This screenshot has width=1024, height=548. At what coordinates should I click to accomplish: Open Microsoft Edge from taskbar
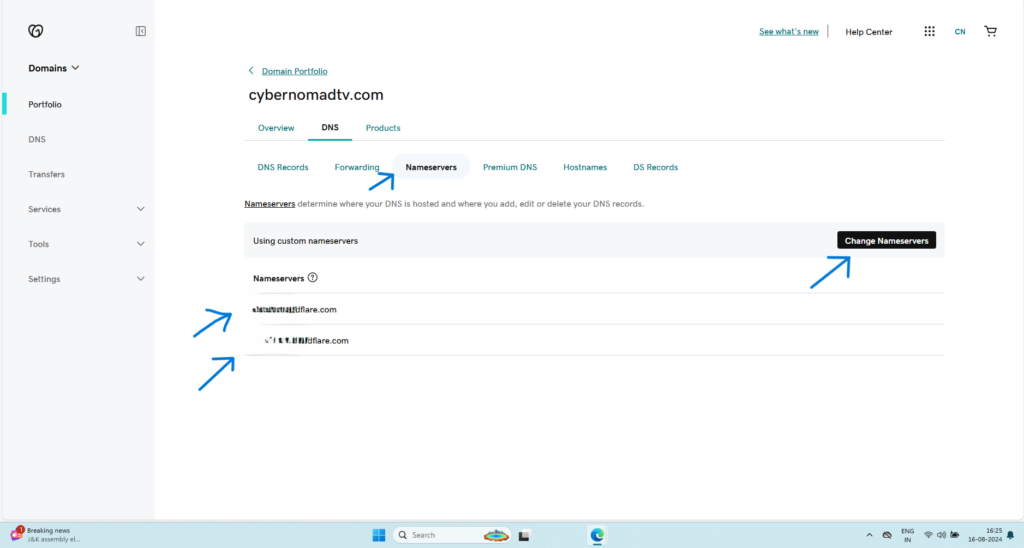(597, 535)
